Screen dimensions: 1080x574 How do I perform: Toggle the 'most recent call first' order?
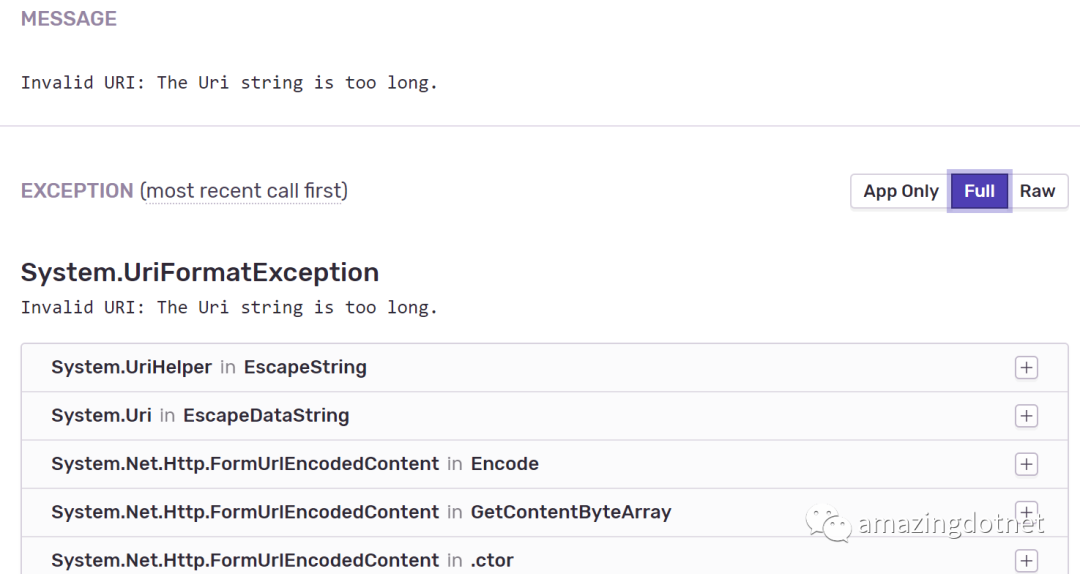tap(246, 191)
